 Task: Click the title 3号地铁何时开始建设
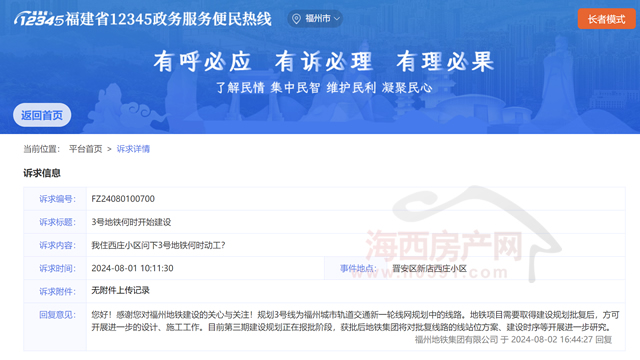click(131, 222)
